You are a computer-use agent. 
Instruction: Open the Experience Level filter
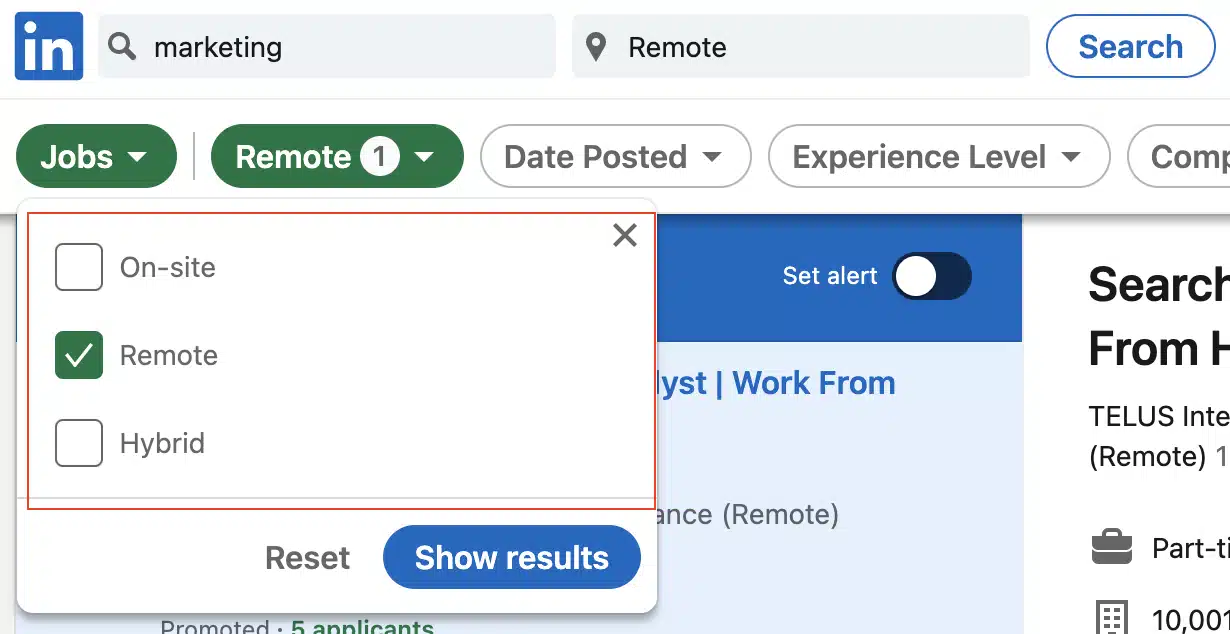pyautogui.click(x=938, y=157)
